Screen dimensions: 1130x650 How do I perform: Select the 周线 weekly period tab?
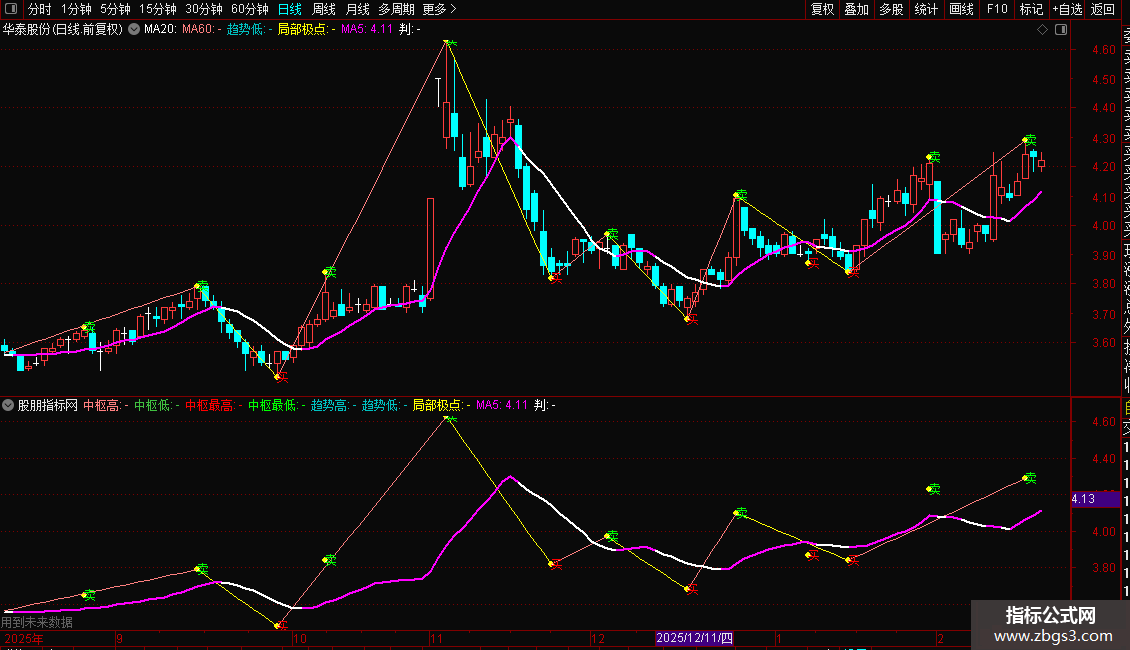pos(324,9)
